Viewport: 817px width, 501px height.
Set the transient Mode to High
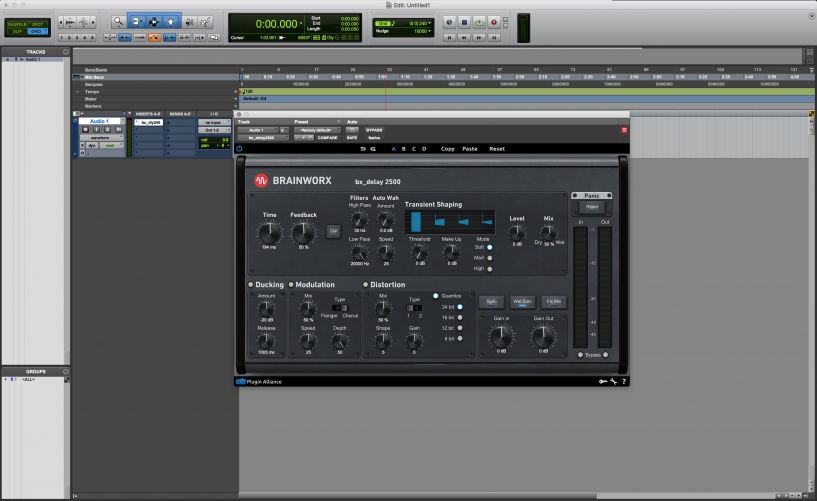pos(490,269)
